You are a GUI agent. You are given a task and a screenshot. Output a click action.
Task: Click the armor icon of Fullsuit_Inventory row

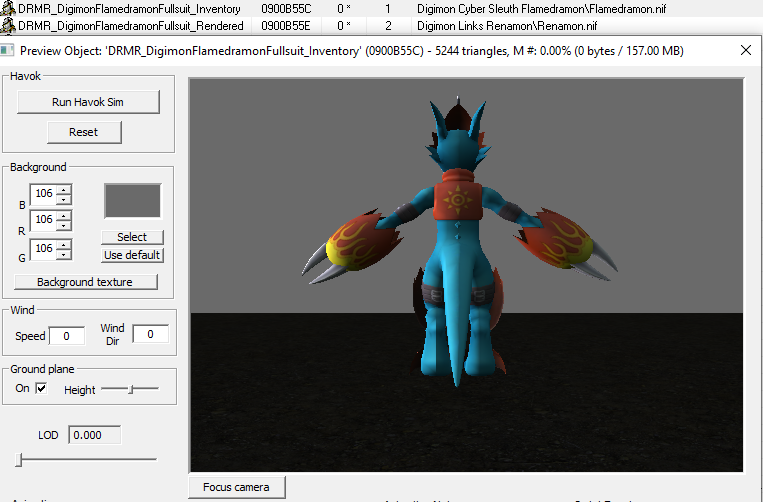[x=8, y=8]
